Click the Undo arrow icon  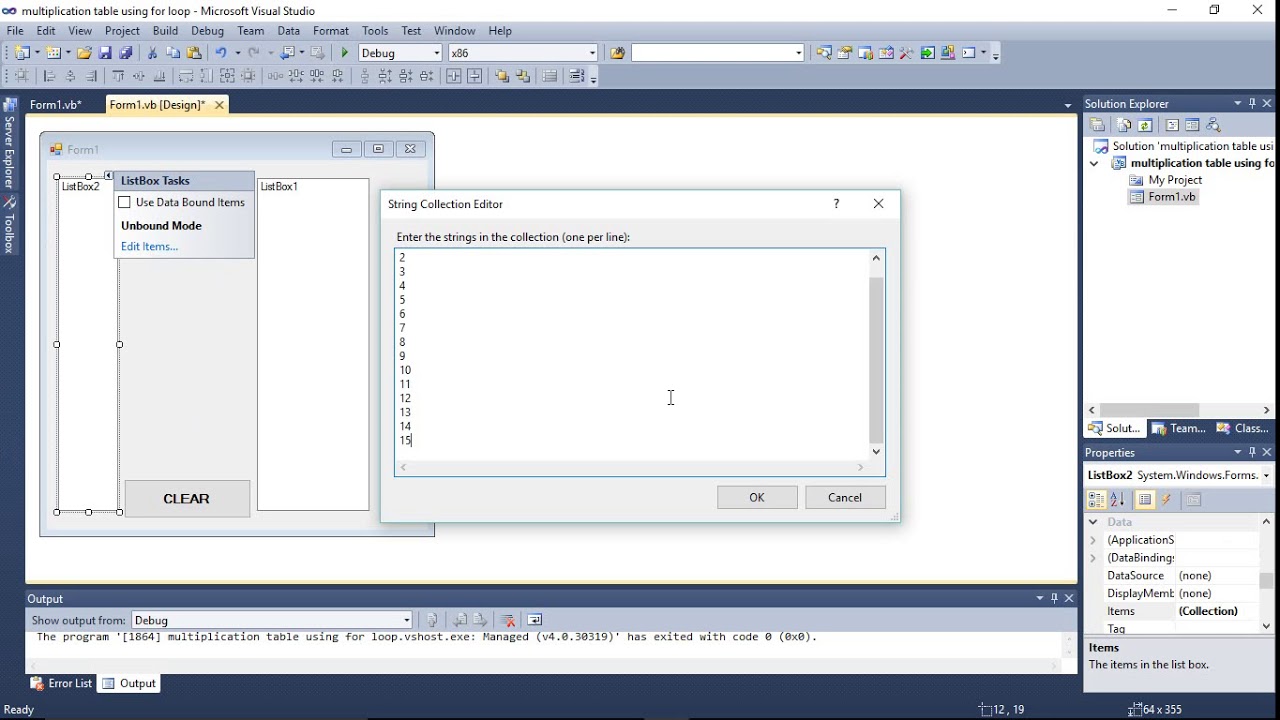click(x=222, y=53)
